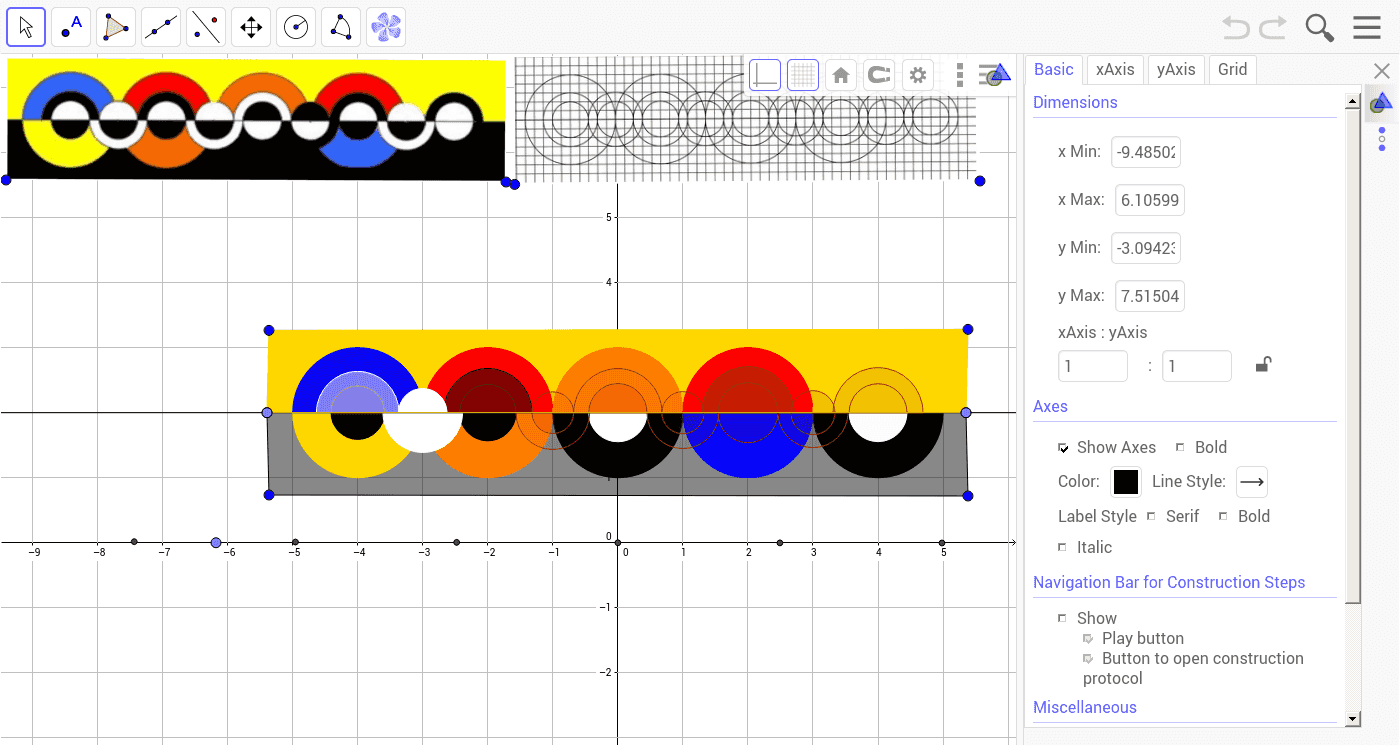Open the three-dot more options
Screen dimensions: 1400x750
pos(960,75)
